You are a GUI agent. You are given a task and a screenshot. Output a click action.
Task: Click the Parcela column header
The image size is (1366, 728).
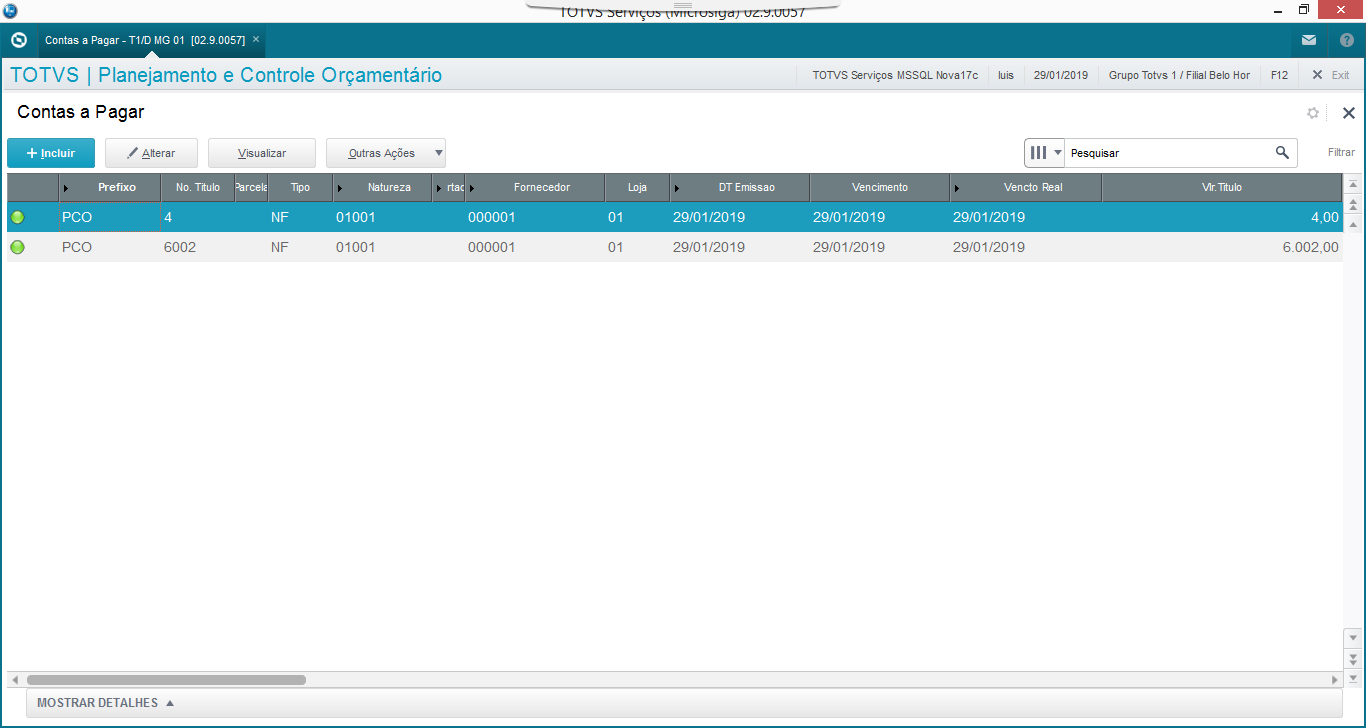pos(251,187)
